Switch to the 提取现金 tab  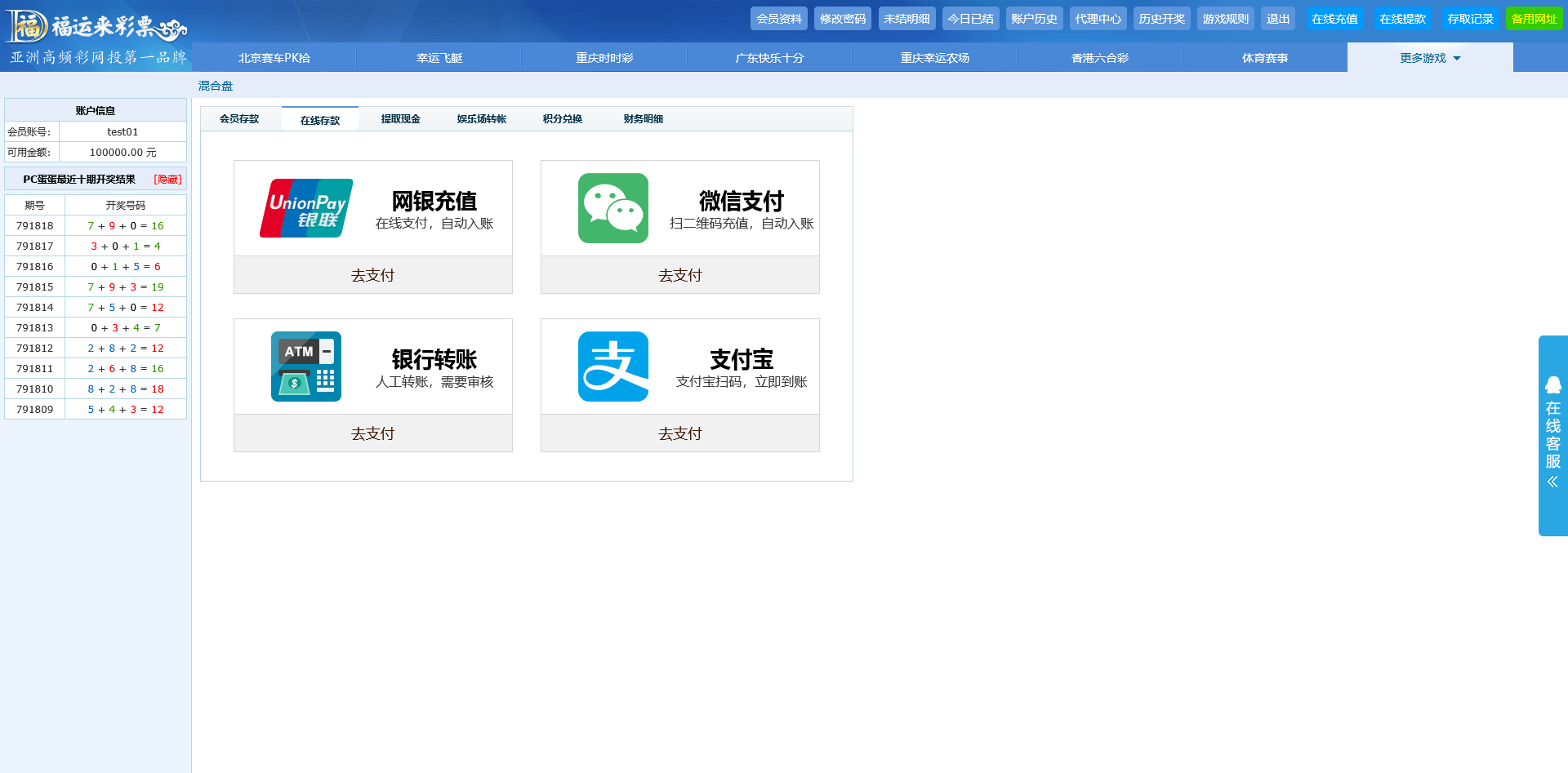click(399, 118)
